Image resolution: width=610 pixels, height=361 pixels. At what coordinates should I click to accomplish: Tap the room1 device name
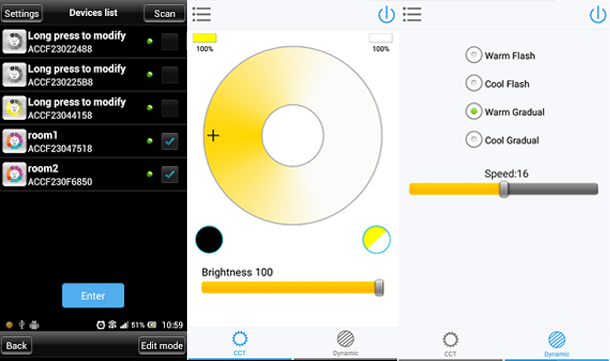pyautogui.click(x=43, y=135)
